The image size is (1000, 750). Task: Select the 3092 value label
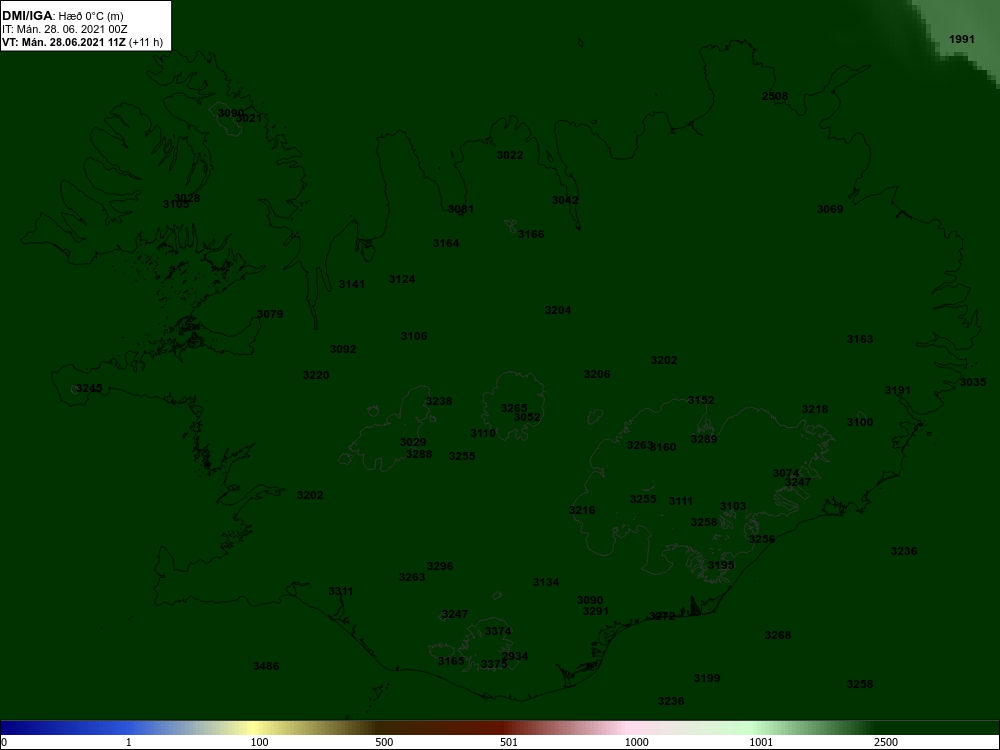(x=342, y=349)
